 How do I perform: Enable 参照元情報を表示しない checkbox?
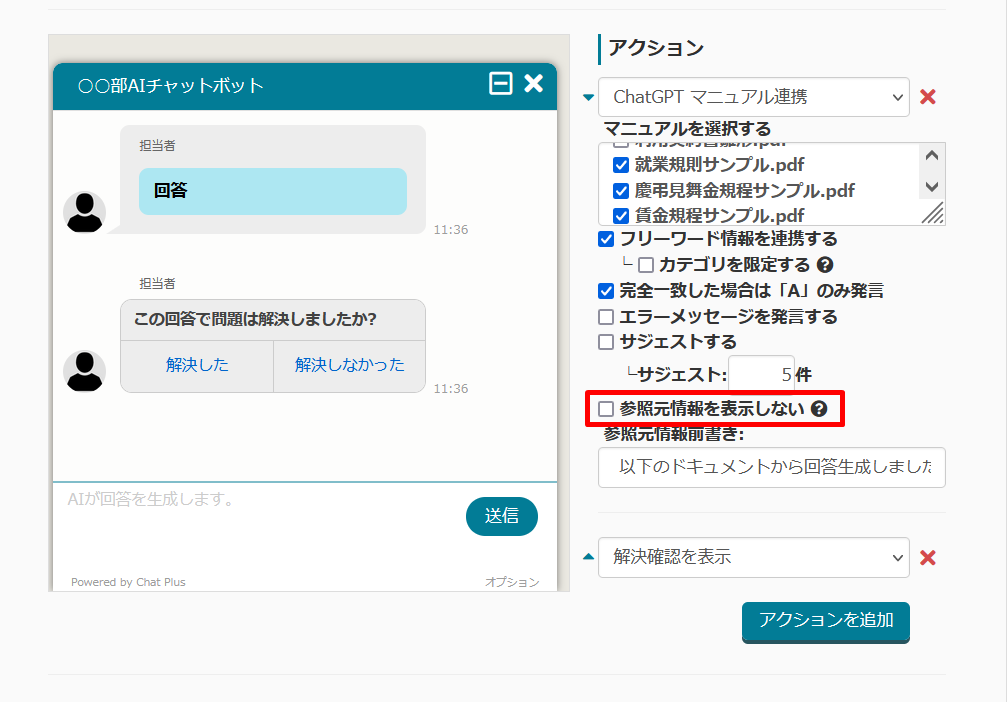606,409
